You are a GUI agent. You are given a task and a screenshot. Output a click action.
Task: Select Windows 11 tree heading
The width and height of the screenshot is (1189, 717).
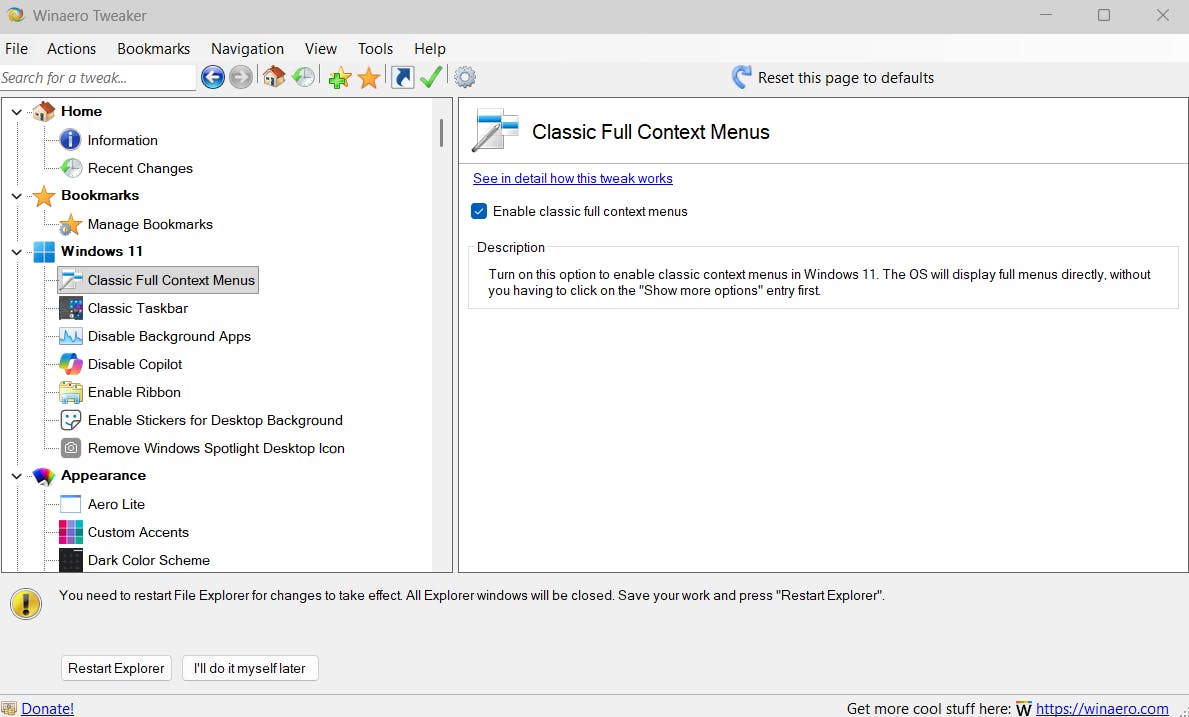point(102,251)
